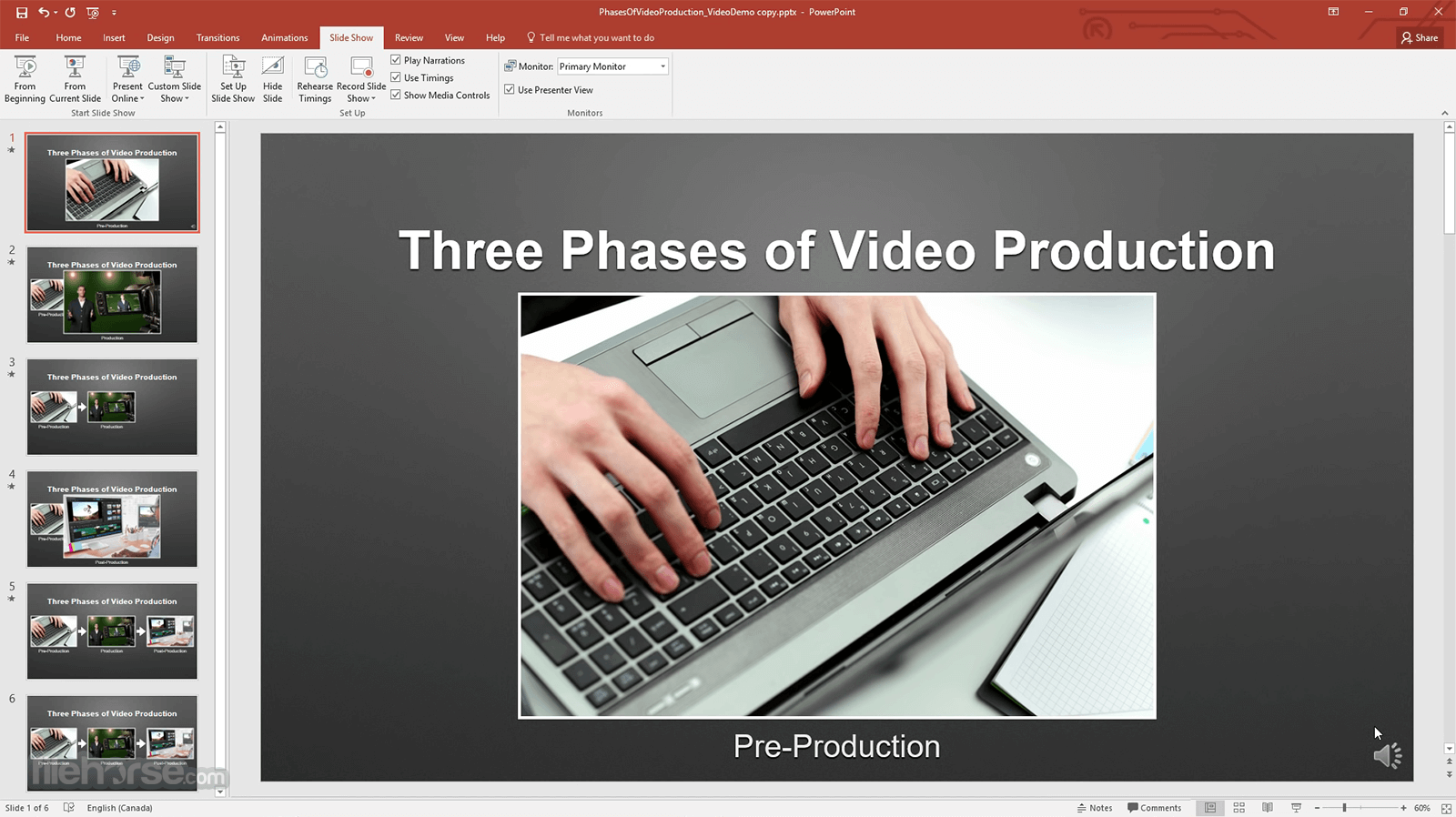Switch to Normal view in status bar
Viewport: 1456px width, 817px height.
coord(1210,808)
